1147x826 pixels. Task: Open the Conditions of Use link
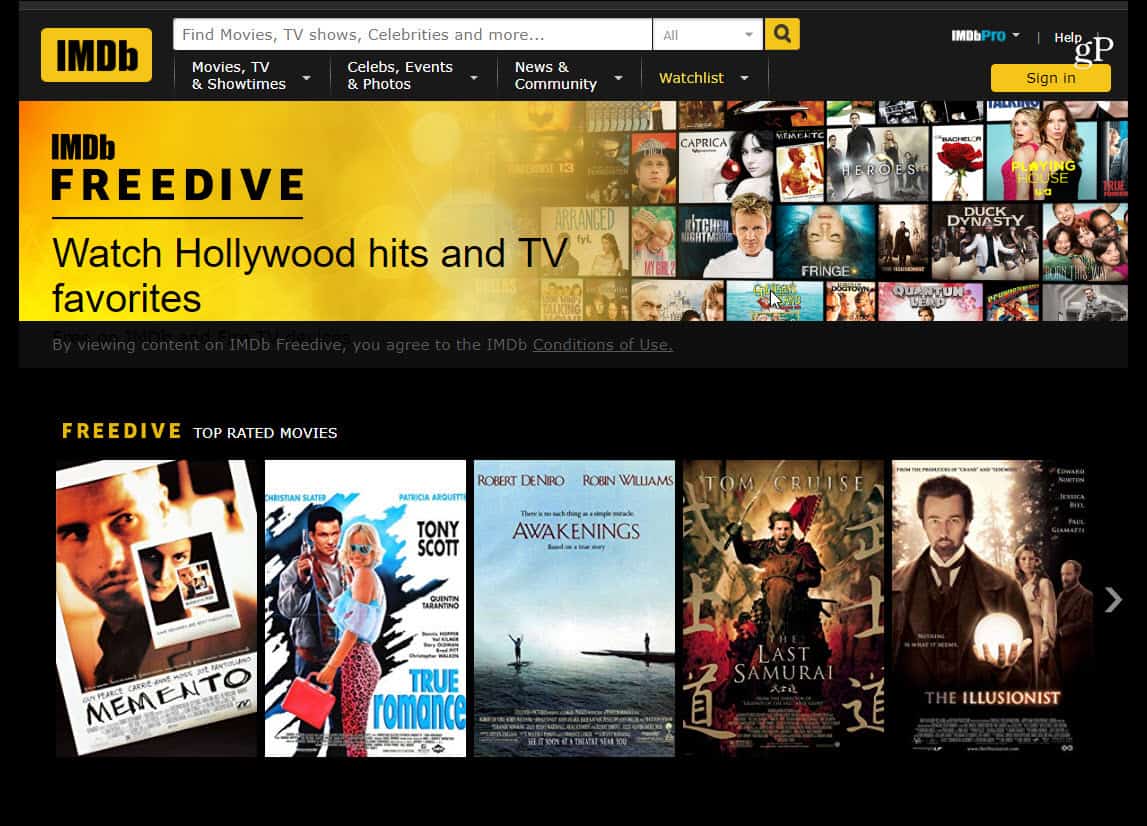pyautogui.click(x=602, y=345)
